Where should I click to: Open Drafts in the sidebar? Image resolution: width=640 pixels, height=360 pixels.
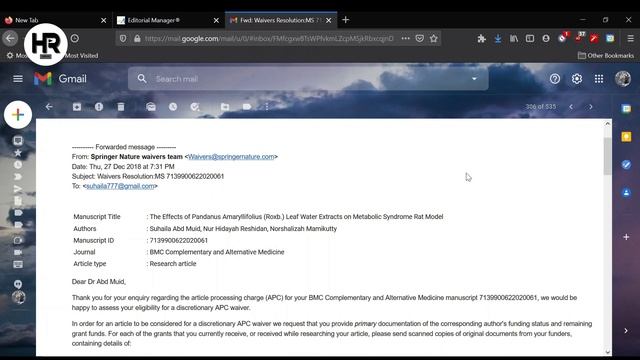(18, 201)
